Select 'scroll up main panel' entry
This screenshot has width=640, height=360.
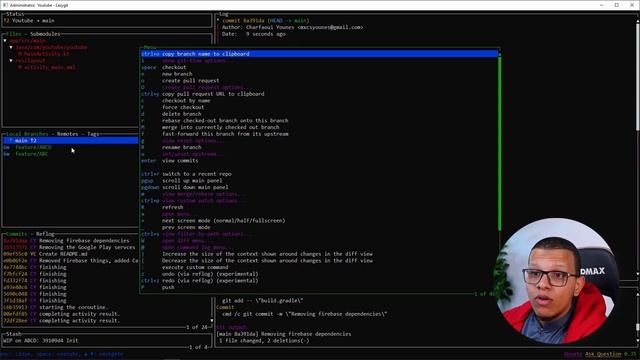click(x=192, y=181)
